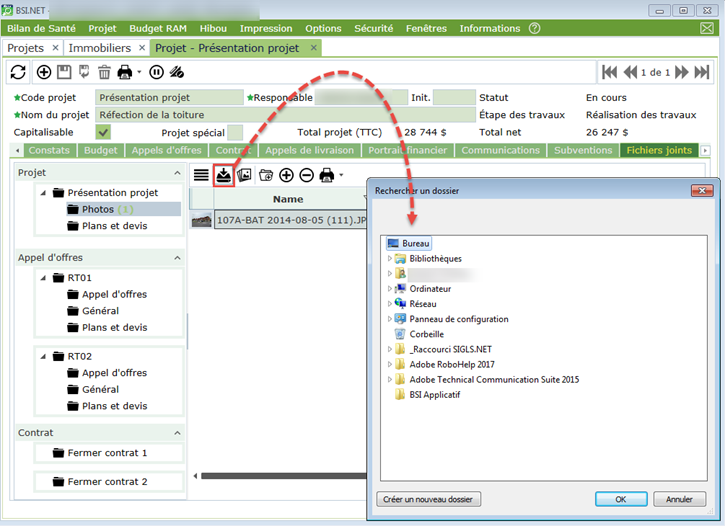The height and width of the screenshot is (526, 725).
Task: Click the pause icon in main toolbar
Action: coord(156,72)
